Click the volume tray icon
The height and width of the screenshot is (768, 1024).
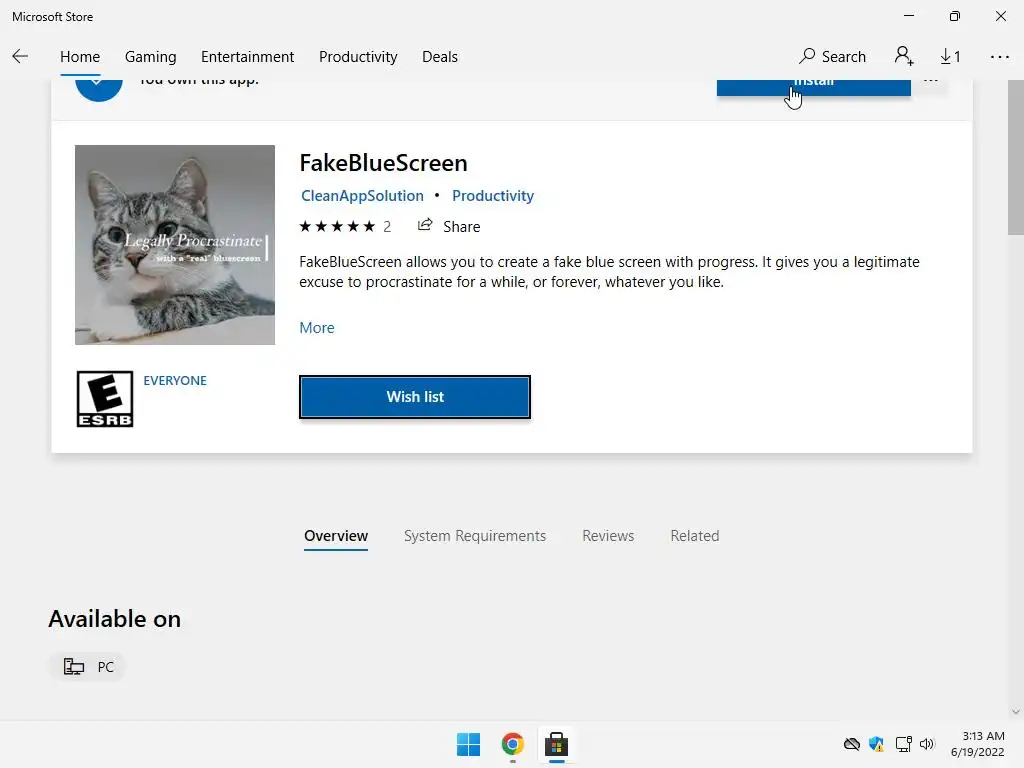click(x=927, y=744)
